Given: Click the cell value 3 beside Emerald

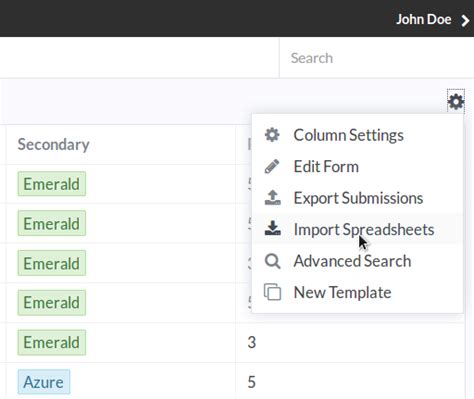Looking at the screenshot, I should 252,342.
